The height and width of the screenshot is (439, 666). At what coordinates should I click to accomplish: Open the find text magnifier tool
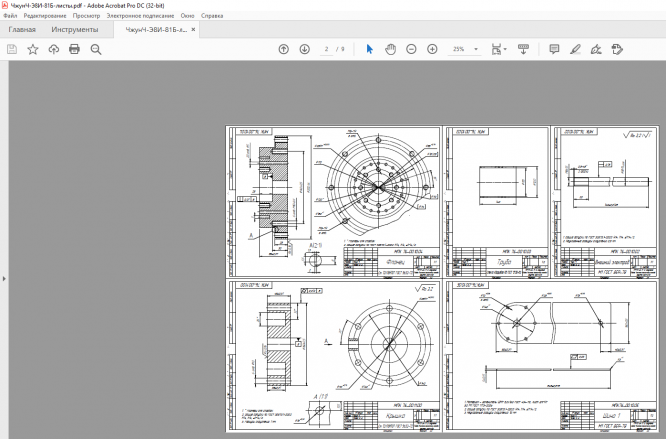coord(96,49)
